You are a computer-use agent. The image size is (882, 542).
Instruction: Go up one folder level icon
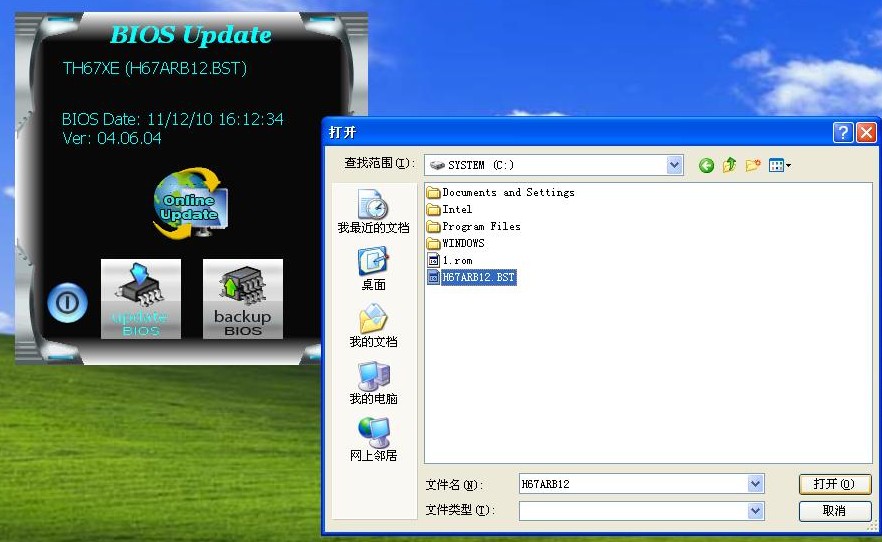[x=730, y=165]
